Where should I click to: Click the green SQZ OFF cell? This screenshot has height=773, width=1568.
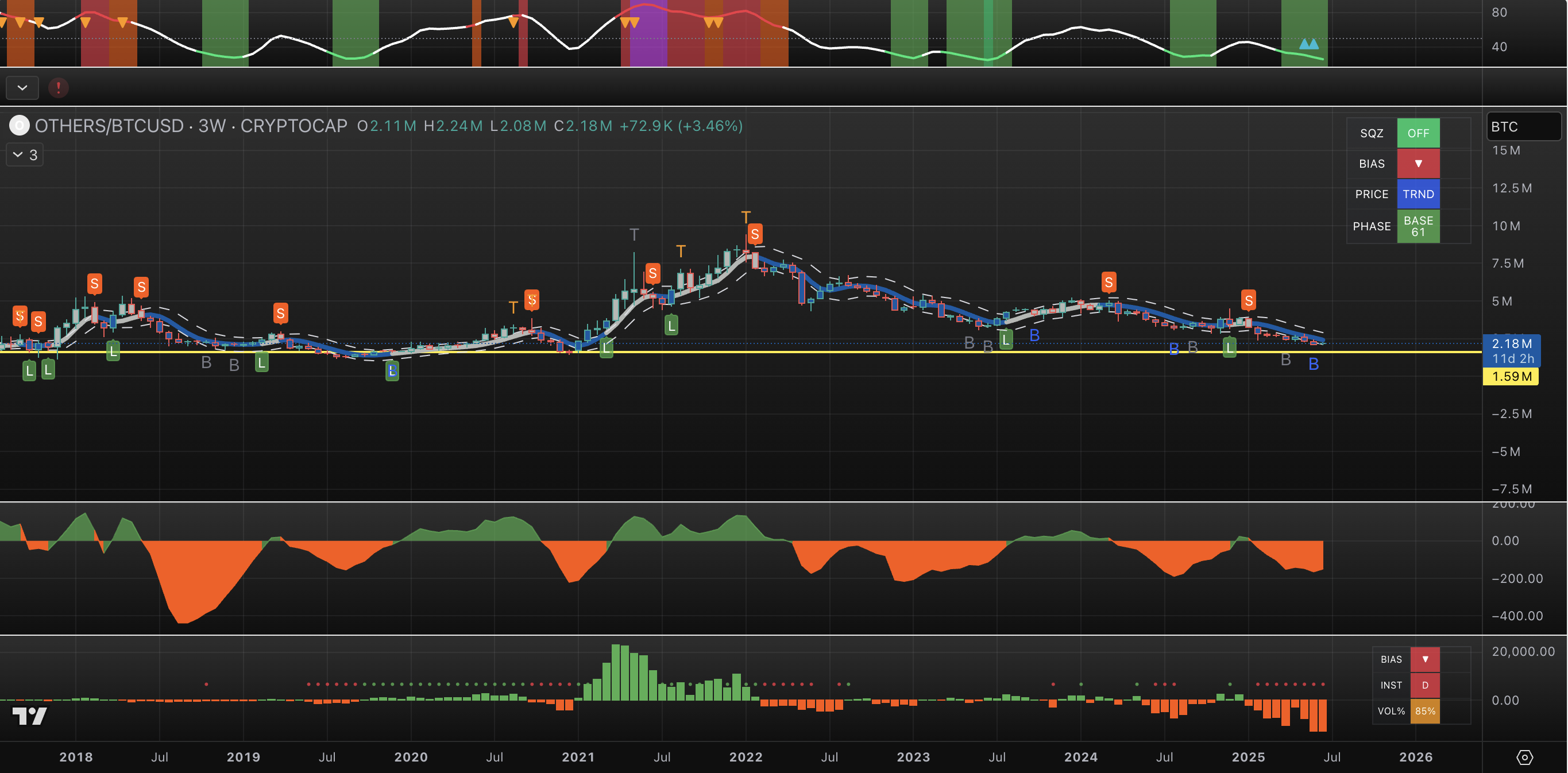1418,133
